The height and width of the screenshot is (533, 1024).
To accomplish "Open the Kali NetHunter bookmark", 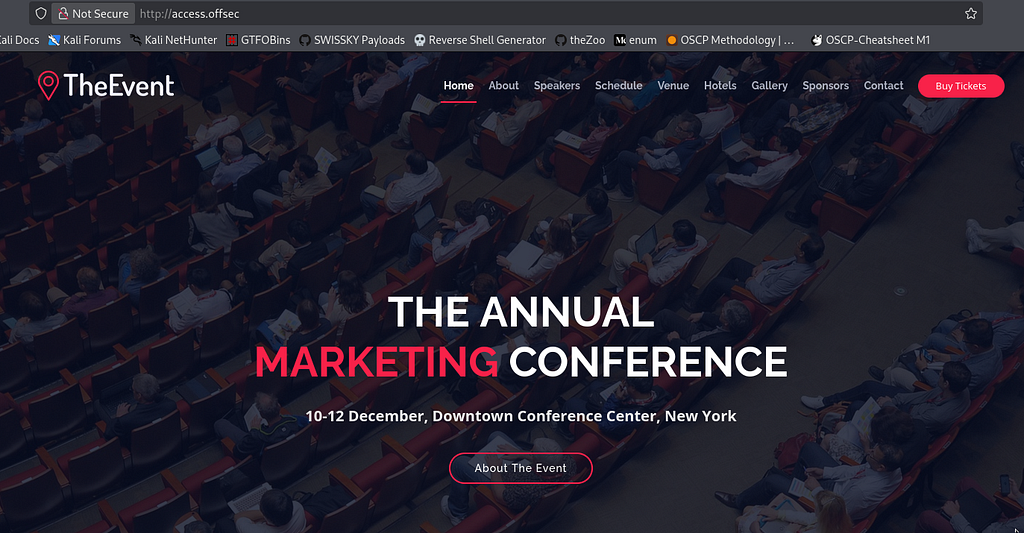I will pyautogui.click(x=173, y=40).
